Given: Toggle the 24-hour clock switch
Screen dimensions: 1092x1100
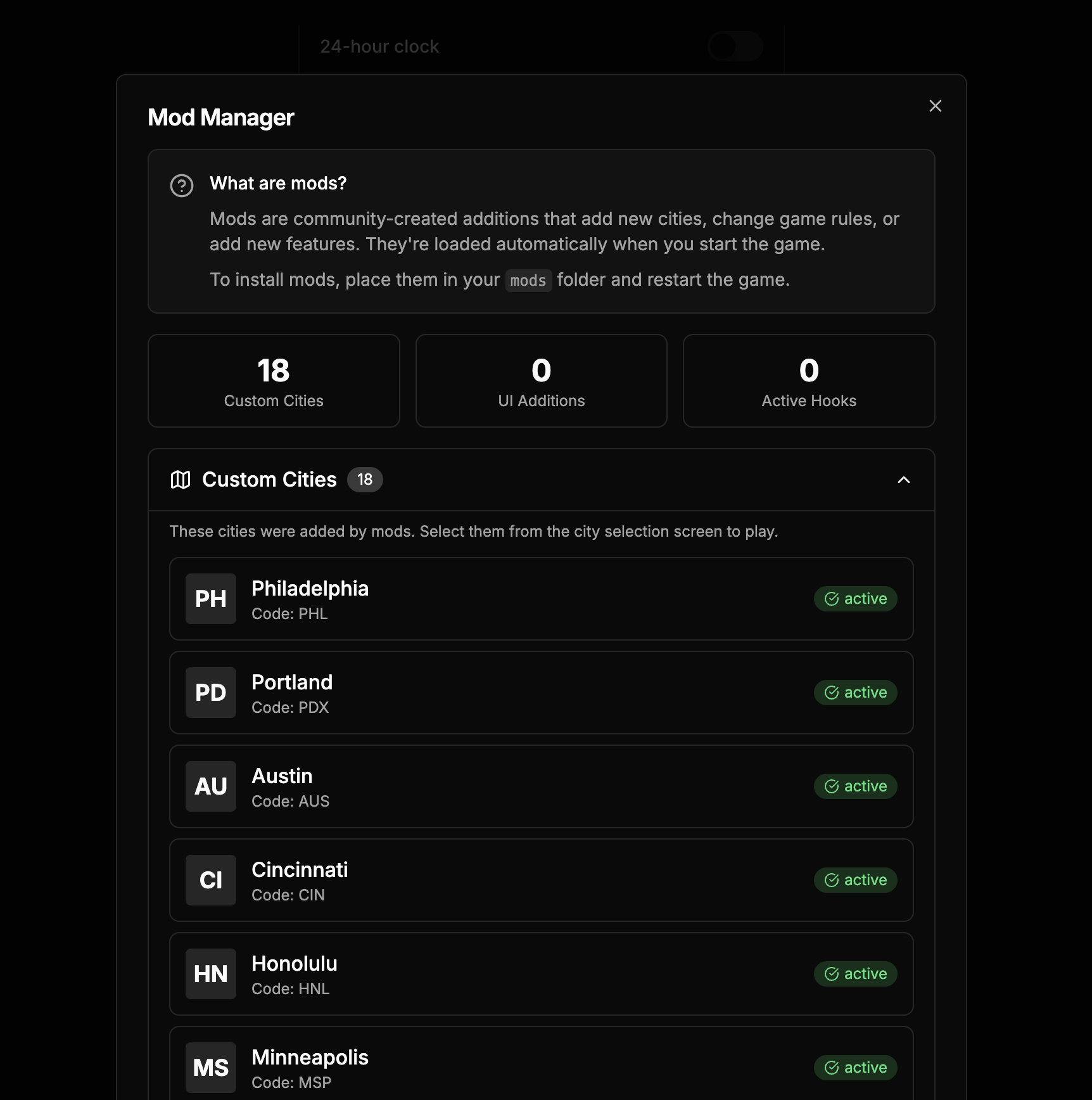Looking at the screenshot, I should coord(736,46).
